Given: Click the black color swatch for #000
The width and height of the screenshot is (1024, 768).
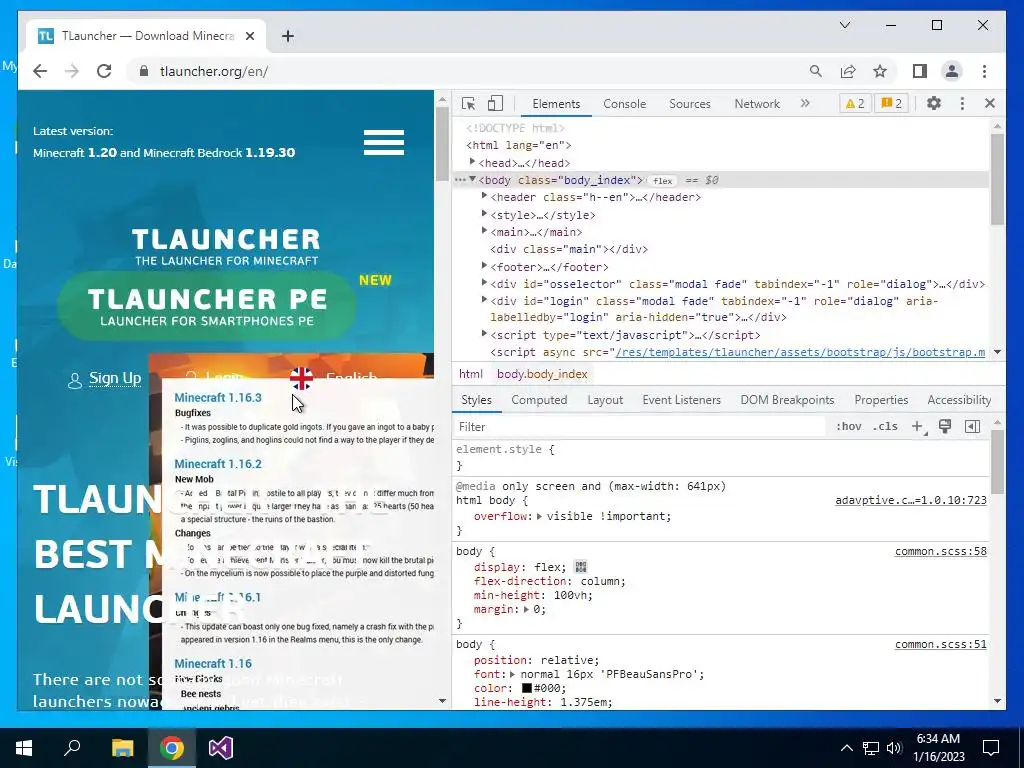Looking at the screenshot, I should [526, 688].
